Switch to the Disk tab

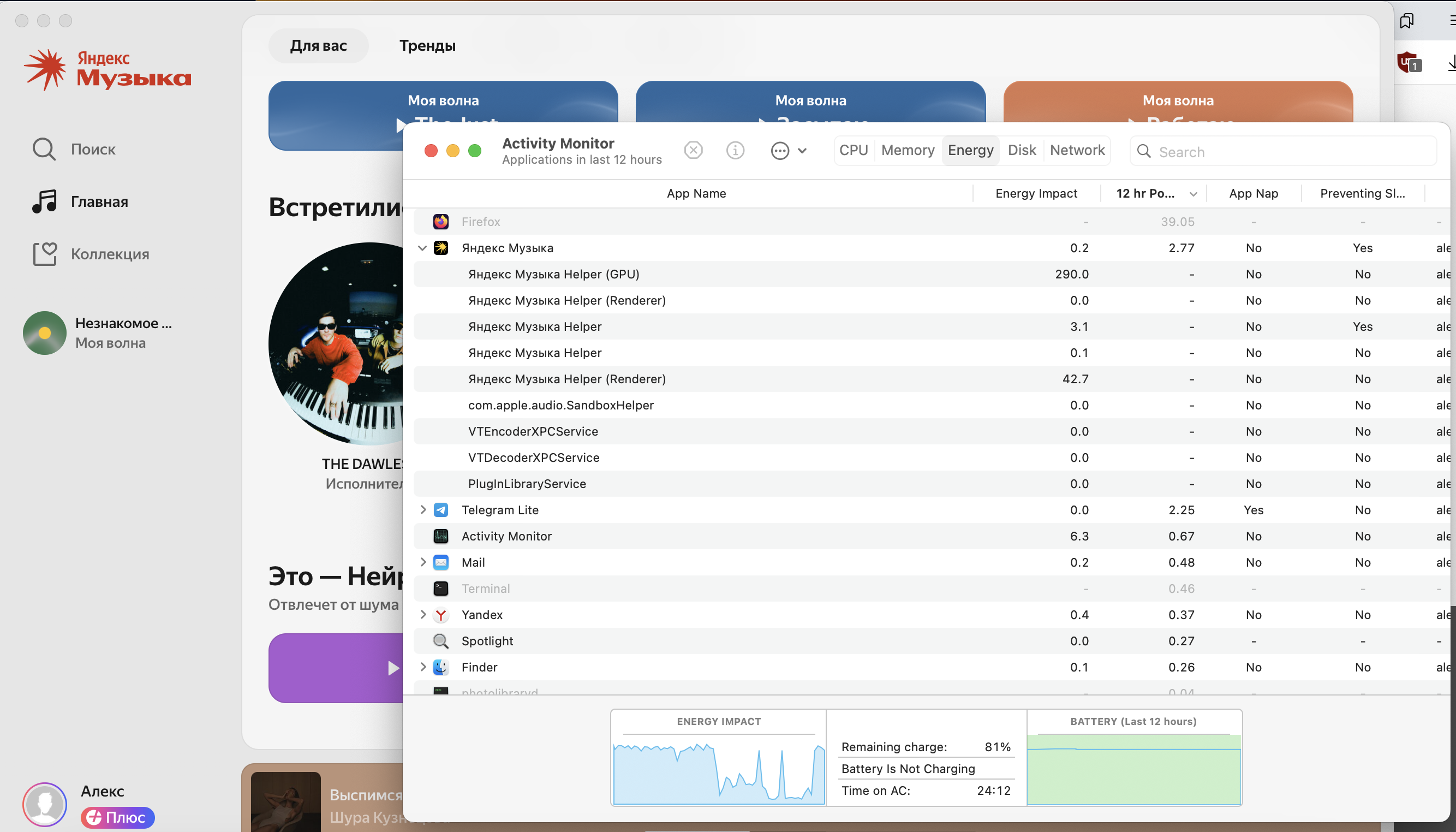click(x=1021, y=150)
